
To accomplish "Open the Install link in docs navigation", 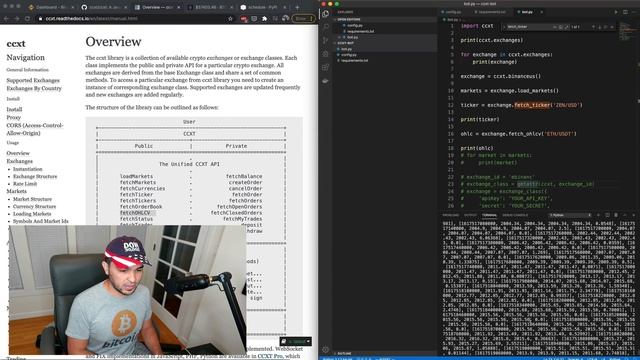I will tap(14, 109).
